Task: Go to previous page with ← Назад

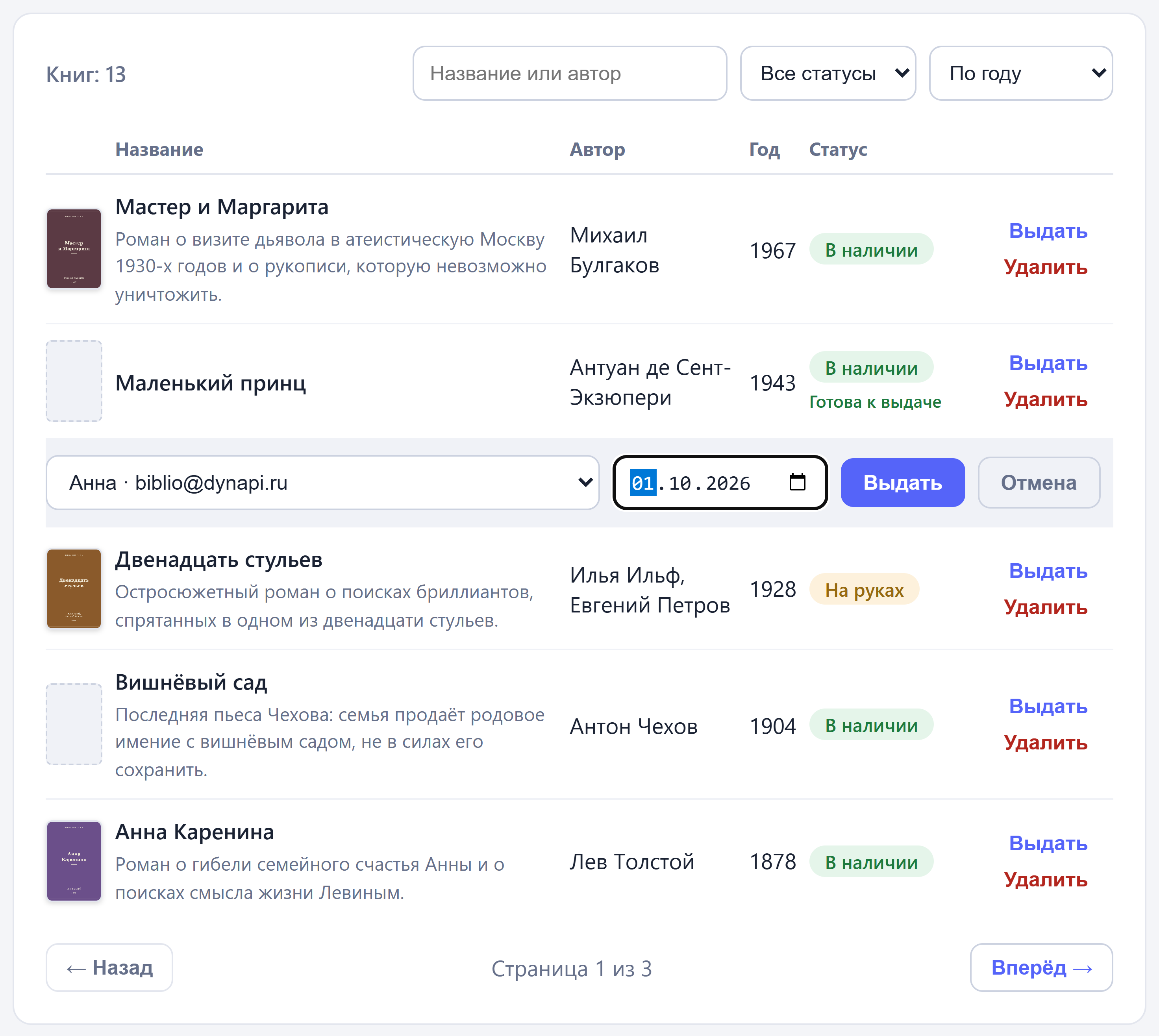Action: [x=109, y=968]
